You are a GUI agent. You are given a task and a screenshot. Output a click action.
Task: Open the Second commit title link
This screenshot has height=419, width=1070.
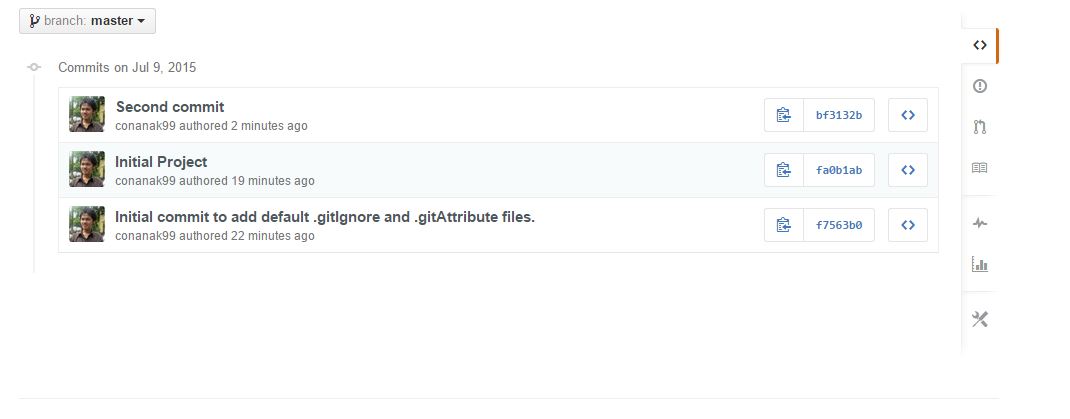tap(170, 107)
